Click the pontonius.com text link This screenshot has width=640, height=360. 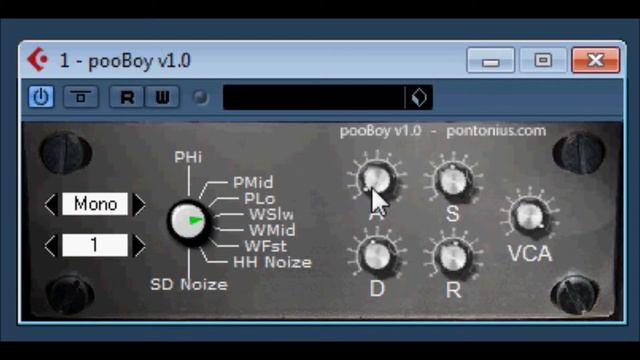(x=496, y=131)
